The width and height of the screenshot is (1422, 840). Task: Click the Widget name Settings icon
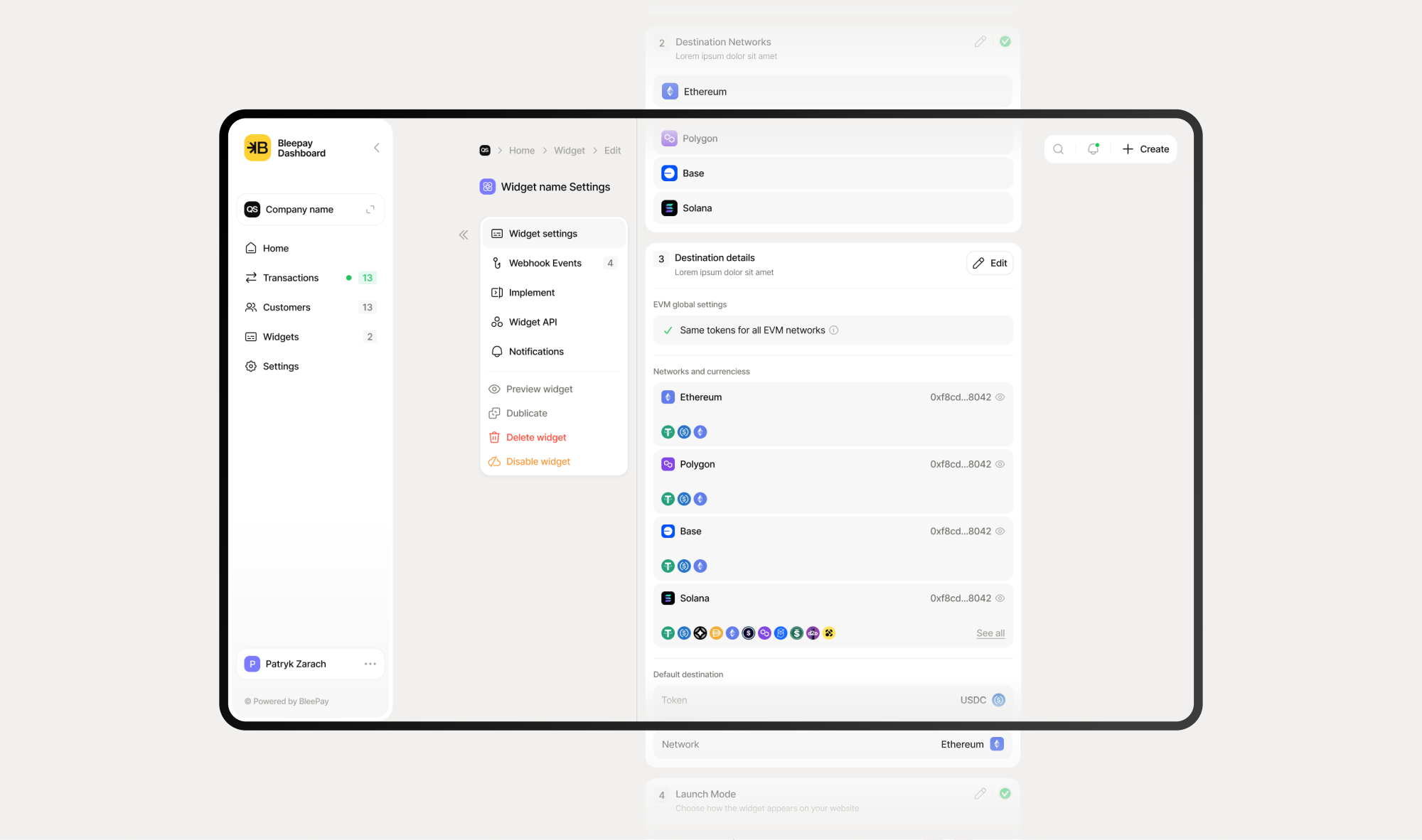[488, 187]
